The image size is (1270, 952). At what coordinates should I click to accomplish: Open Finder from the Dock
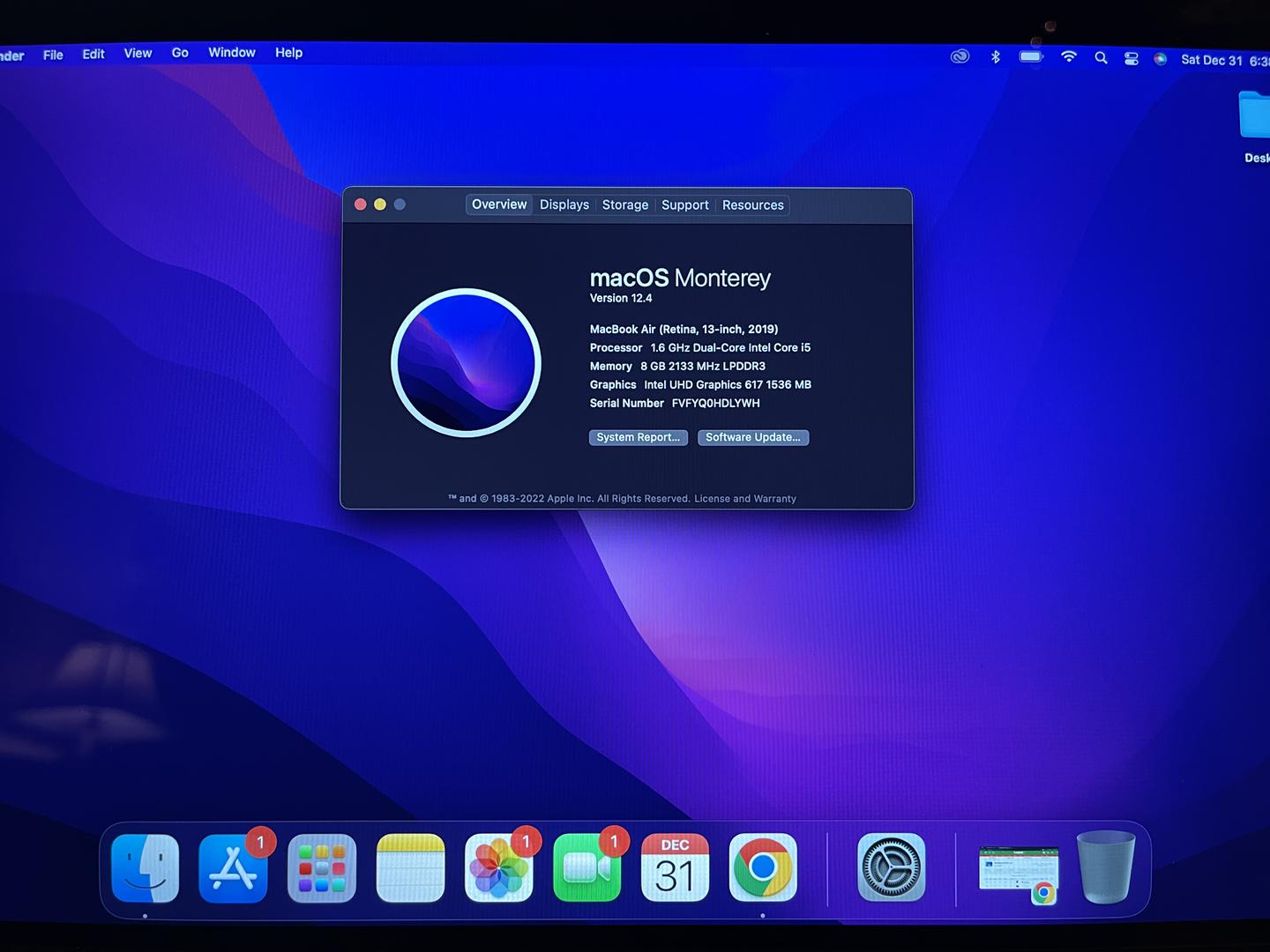click(146, 868)
